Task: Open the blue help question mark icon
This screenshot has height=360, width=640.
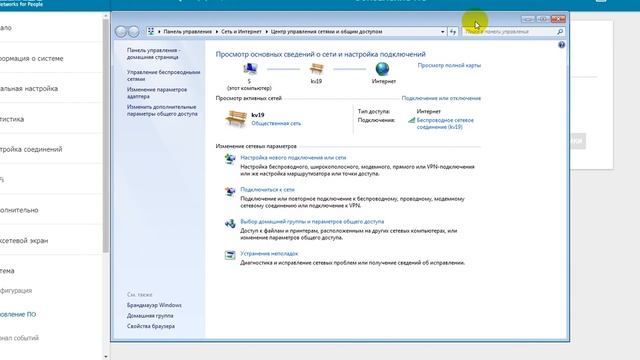Action: (x=562, y=45)
